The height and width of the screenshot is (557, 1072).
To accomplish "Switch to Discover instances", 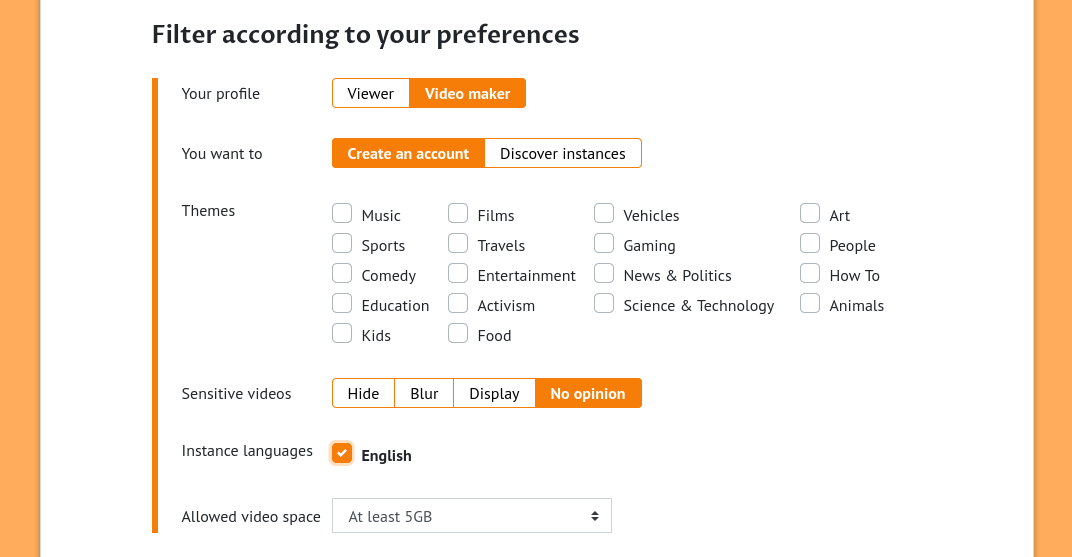I will (562, 153).
